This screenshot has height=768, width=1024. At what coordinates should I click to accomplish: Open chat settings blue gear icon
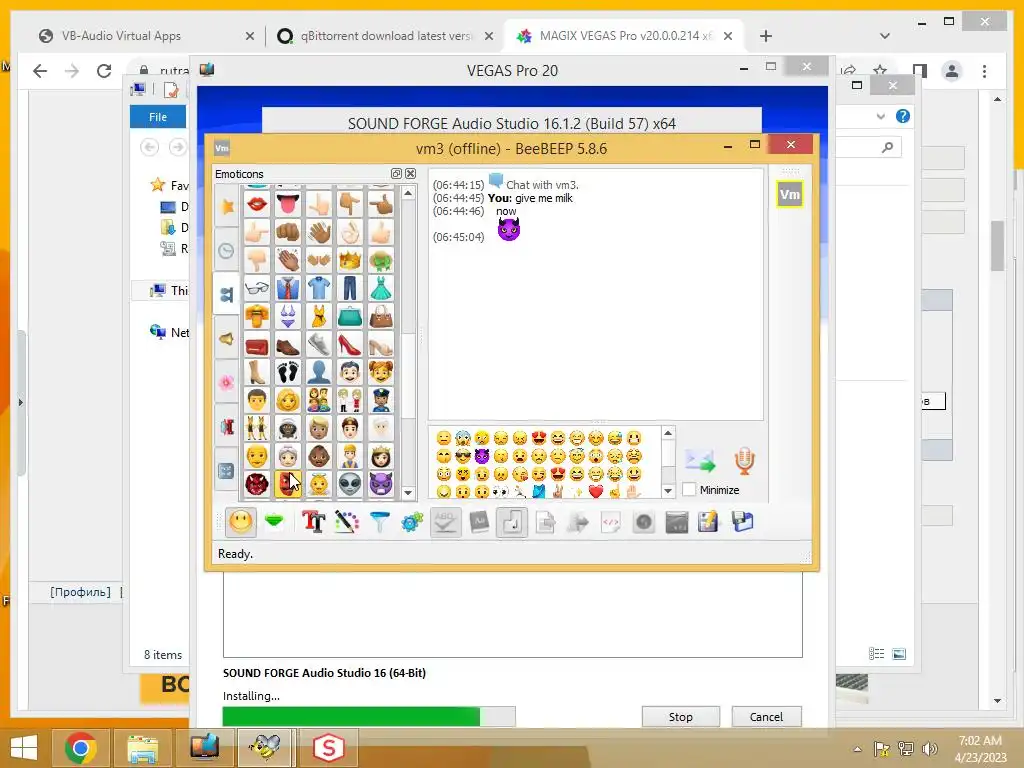(412, 522)
